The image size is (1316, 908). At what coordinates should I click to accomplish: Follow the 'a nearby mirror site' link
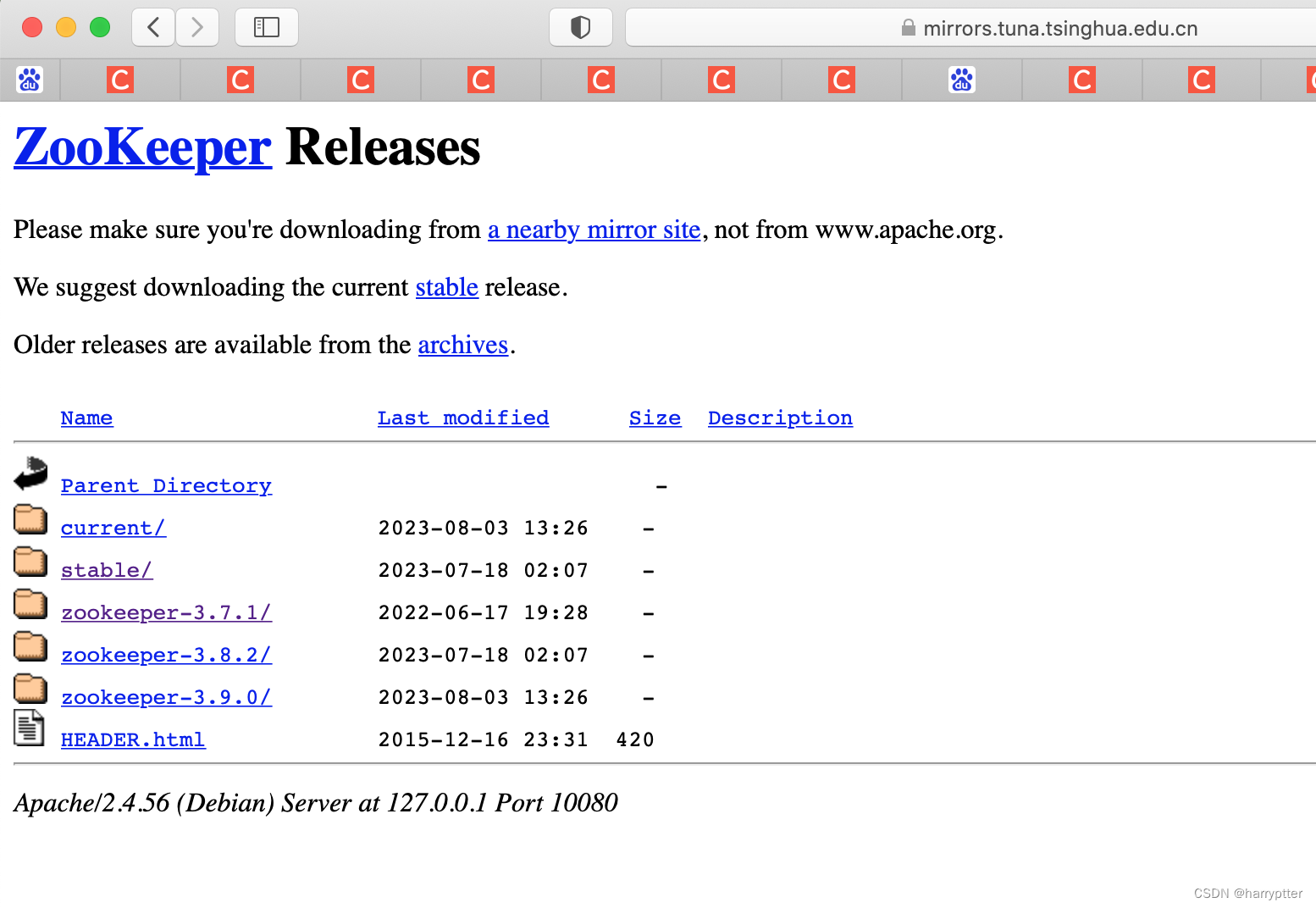pos(594,230)
